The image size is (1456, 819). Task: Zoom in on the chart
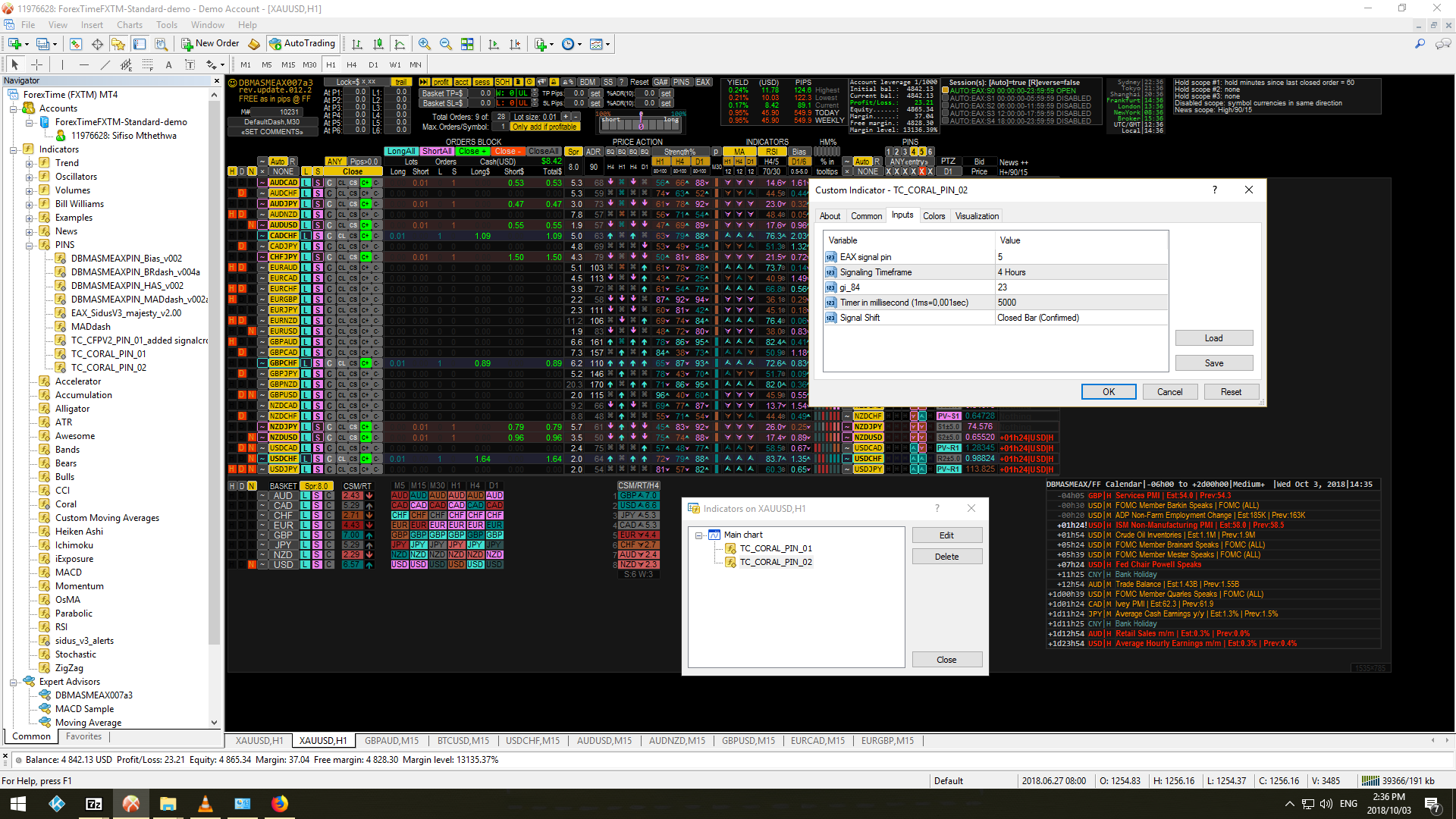[x=425, y=44]
